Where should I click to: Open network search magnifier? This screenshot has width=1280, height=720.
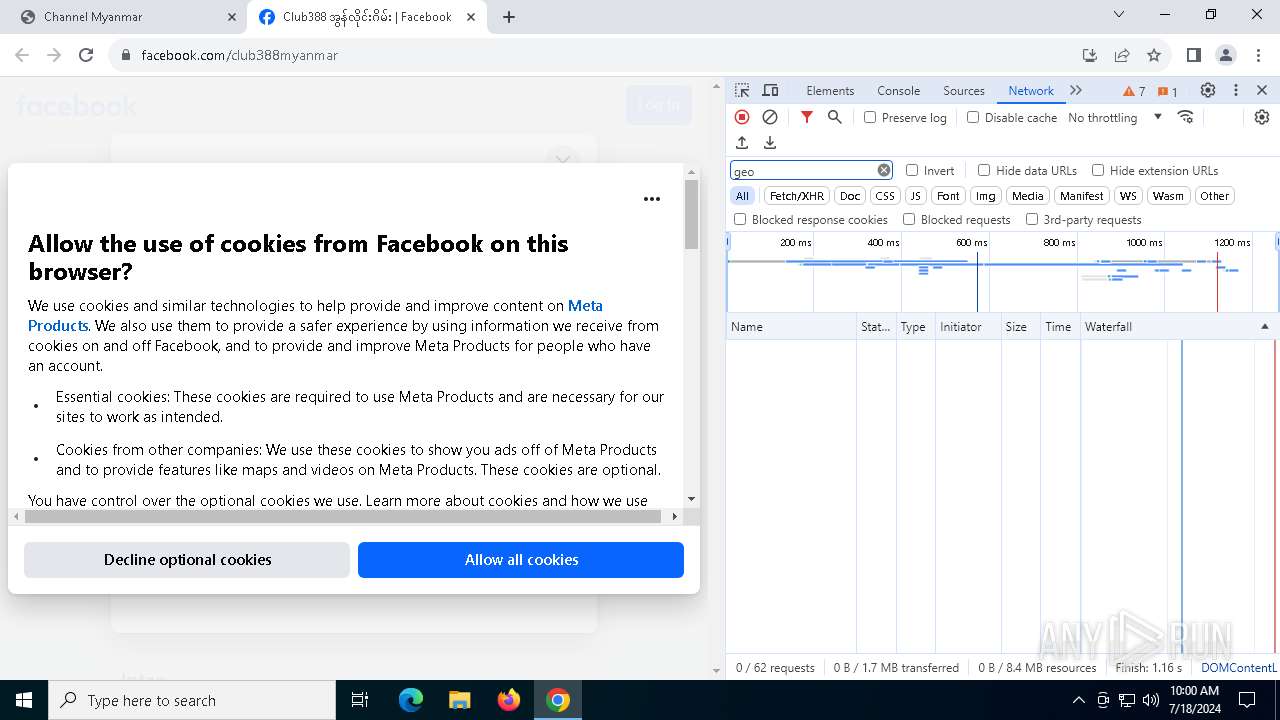pyautogui.click(x=835, y=117)
